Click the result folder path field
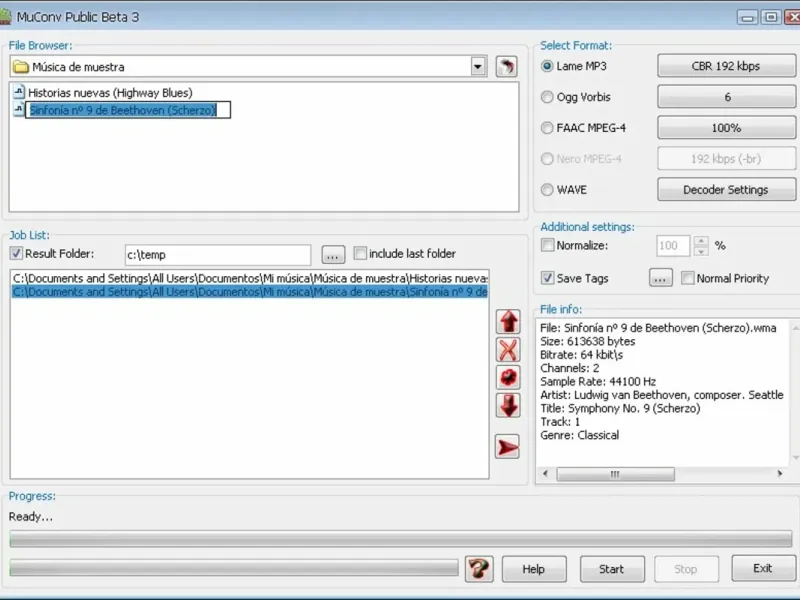This screenshot has height=600, width=800. click(218, 255)
